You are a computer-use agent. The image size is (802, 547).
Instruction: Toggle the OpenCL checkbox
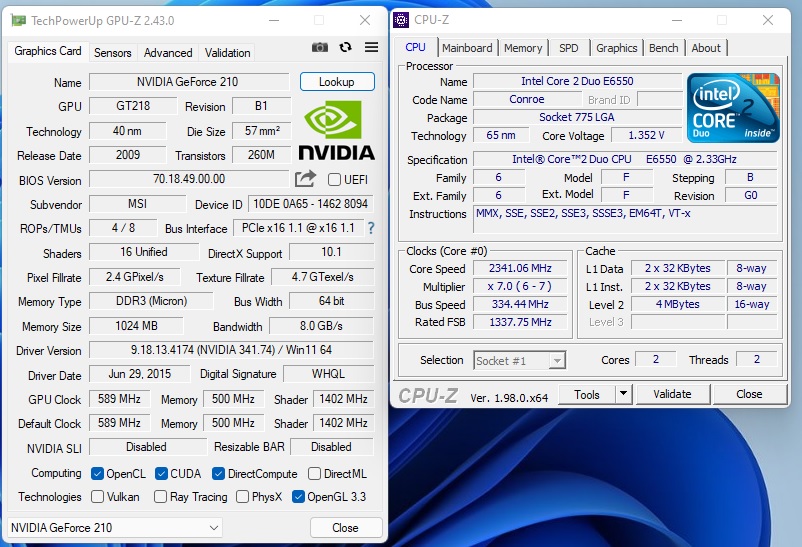coord(97,474)
